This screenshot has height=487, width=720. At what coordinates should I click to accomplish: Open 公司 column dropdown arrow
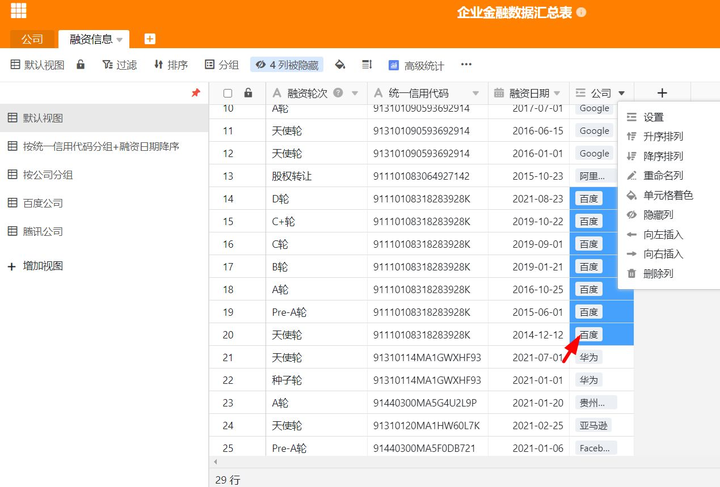click(x=621, y=93)
